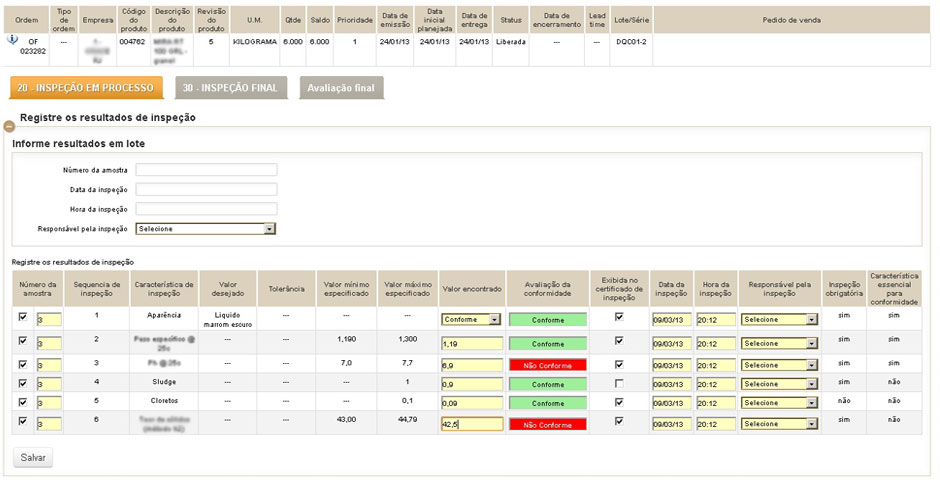The image size is (940, 480).
Task: Click value field containing 0,09 in Cloretos row
Action: [472, 403]
